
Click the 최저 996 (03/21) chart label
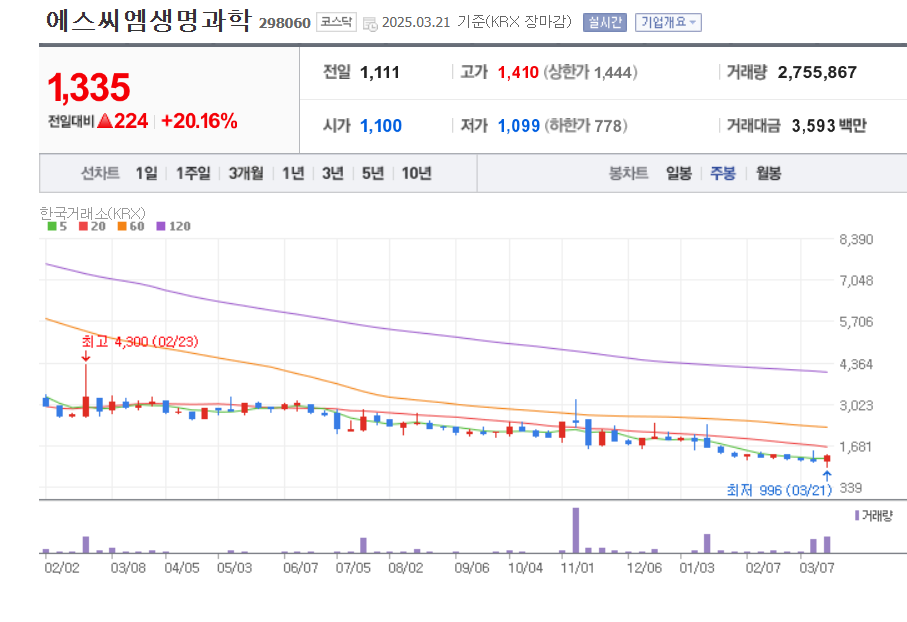coord(779,490)
